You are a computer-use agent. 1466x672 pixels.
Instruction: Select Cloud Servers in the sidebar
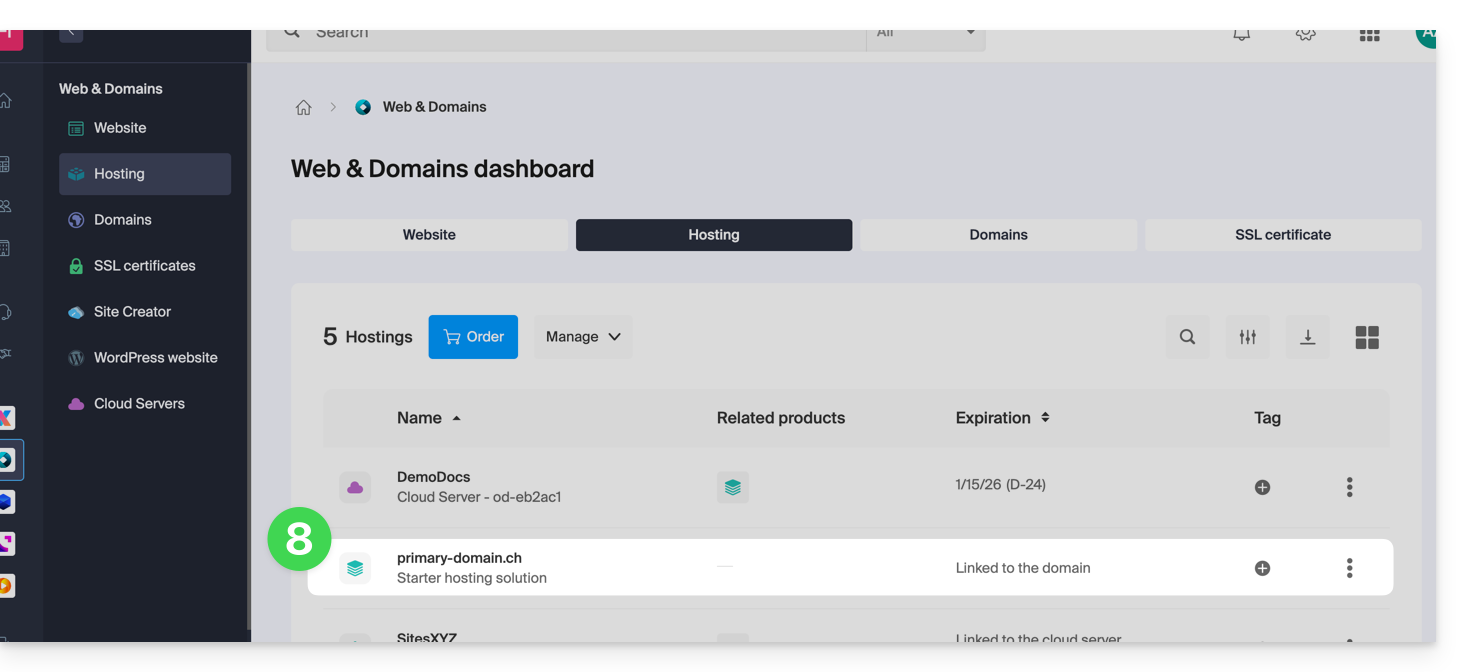click(x=139, y=404)
